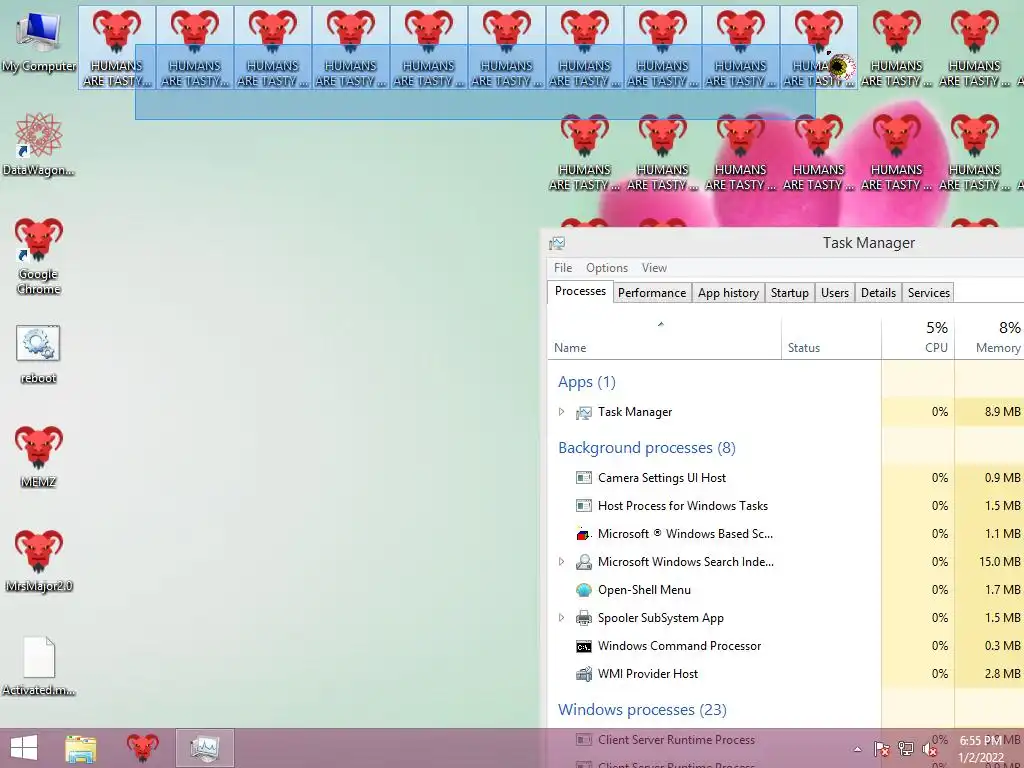Select Camera Settings UI Host process

786,478
